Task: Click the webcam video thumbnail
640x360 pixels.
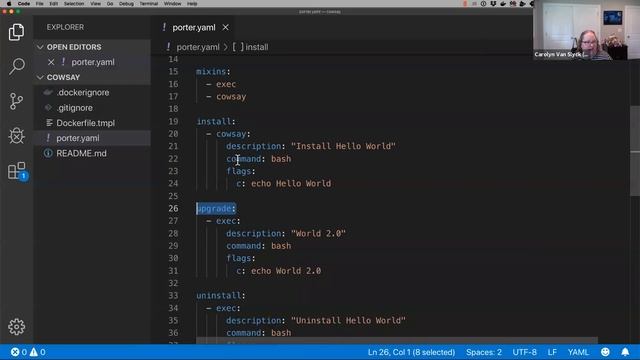Action: click(587, 30)
